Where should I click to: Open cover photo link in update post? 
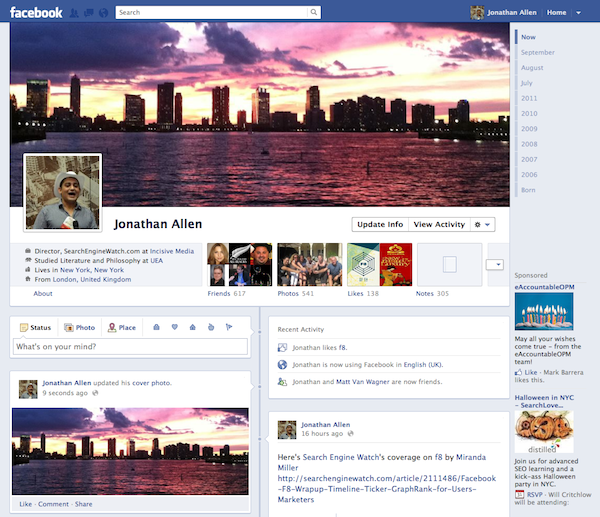click(x=152, y=383)
